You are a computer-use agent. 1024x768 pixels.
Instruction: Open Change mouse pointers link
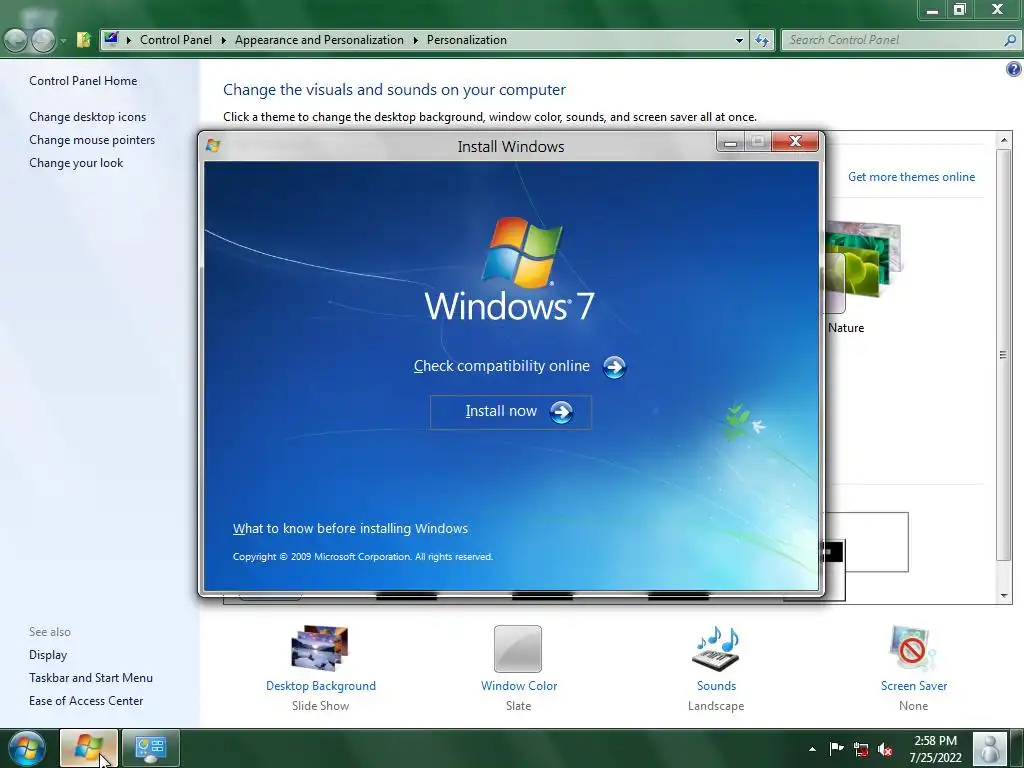92,140
